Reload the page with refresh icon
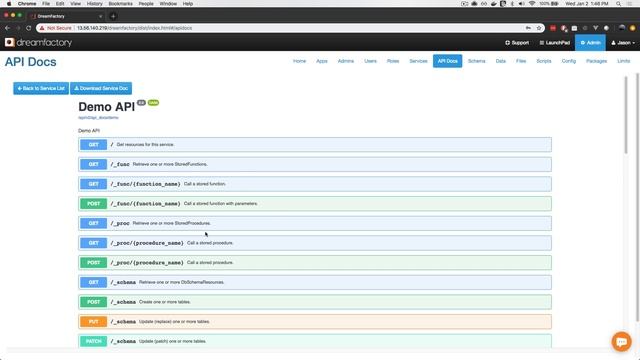The width and height of the screenshot is (640, 360). coord(29,28)
